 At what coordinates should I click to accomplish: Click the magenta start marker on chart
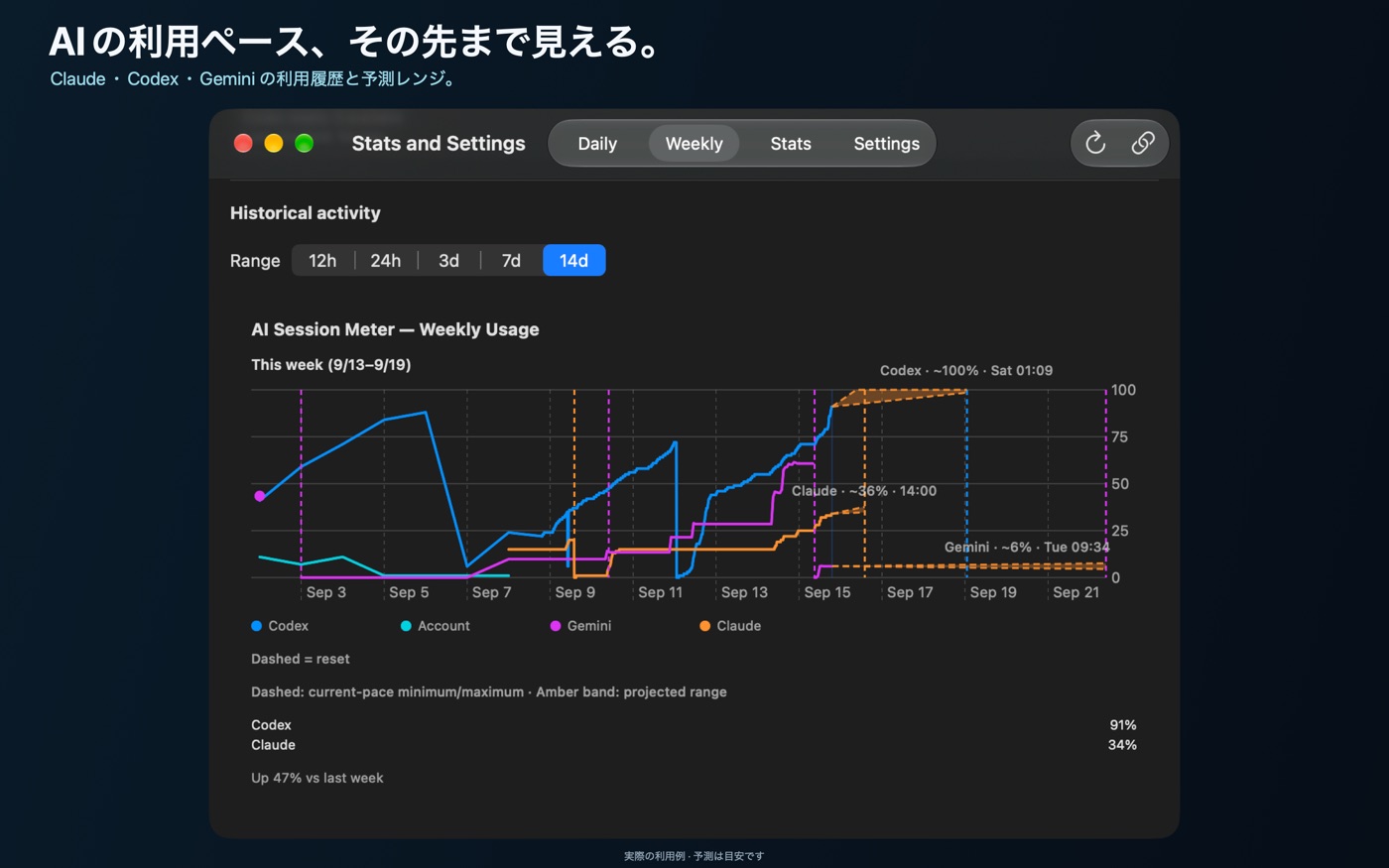point(260,496)
